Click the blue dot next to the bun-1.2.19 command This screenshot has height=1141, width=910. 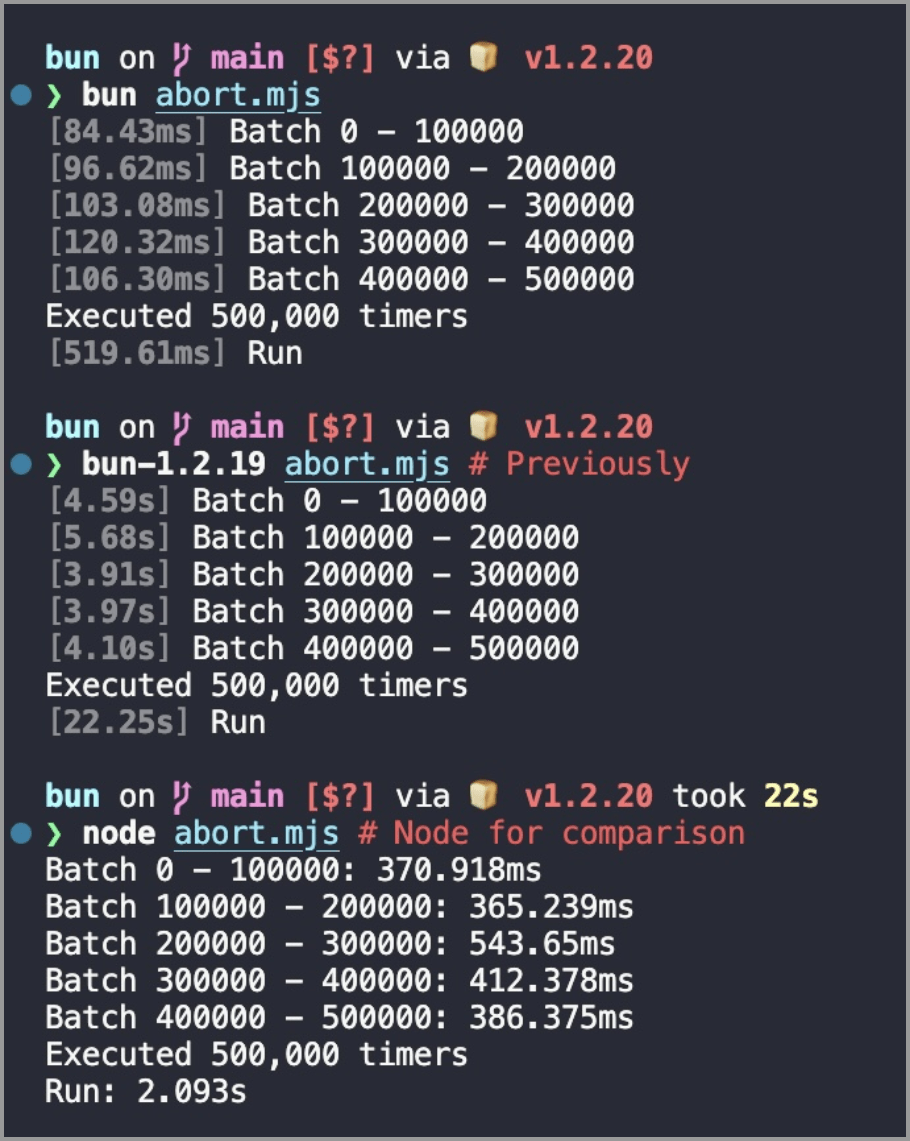point(21,465)
